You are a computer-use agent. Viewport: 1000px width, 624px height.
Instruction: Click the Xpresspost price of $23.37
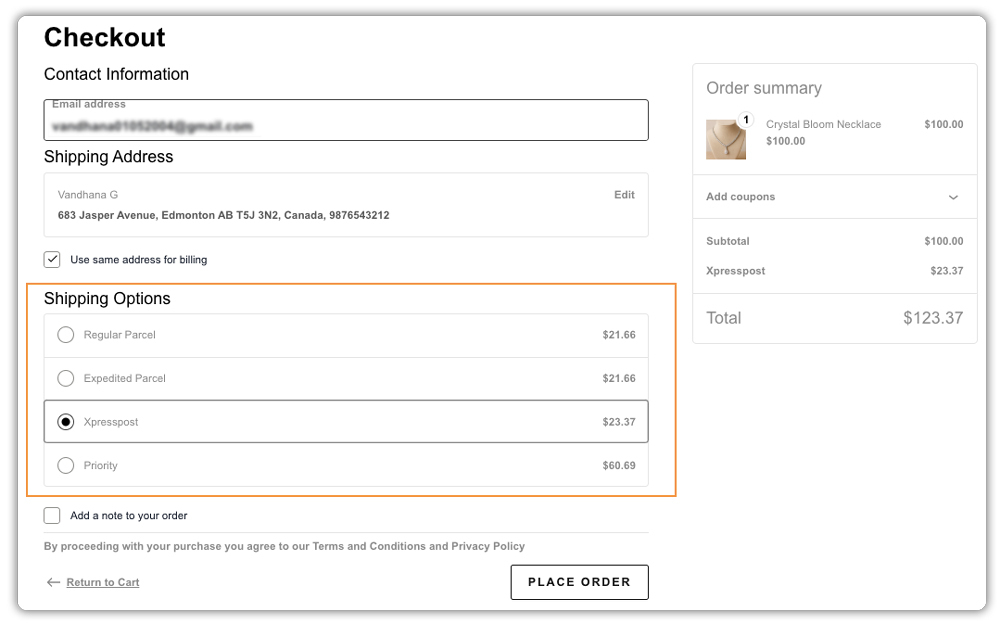tap(621, 421)
